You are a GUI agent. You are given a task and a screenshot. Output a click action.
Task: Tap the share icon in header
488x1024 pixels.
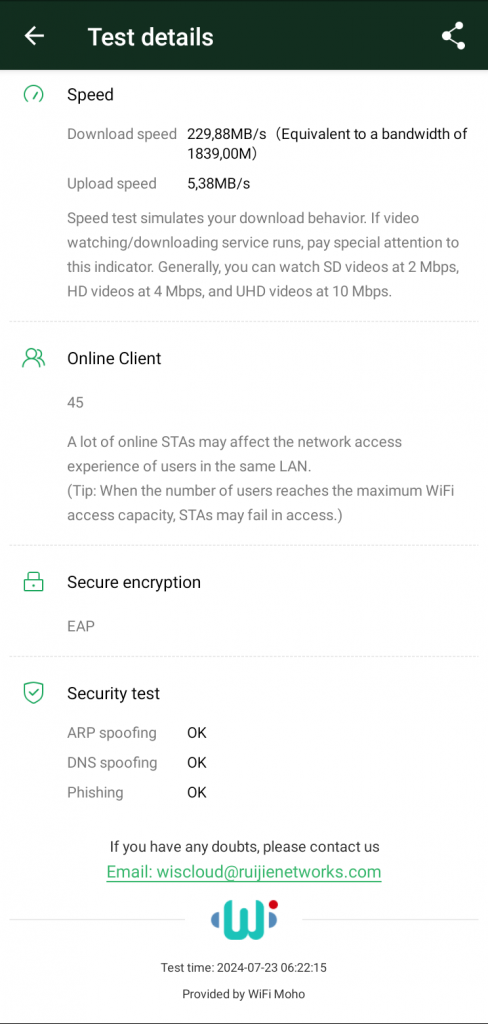point(453,36)
